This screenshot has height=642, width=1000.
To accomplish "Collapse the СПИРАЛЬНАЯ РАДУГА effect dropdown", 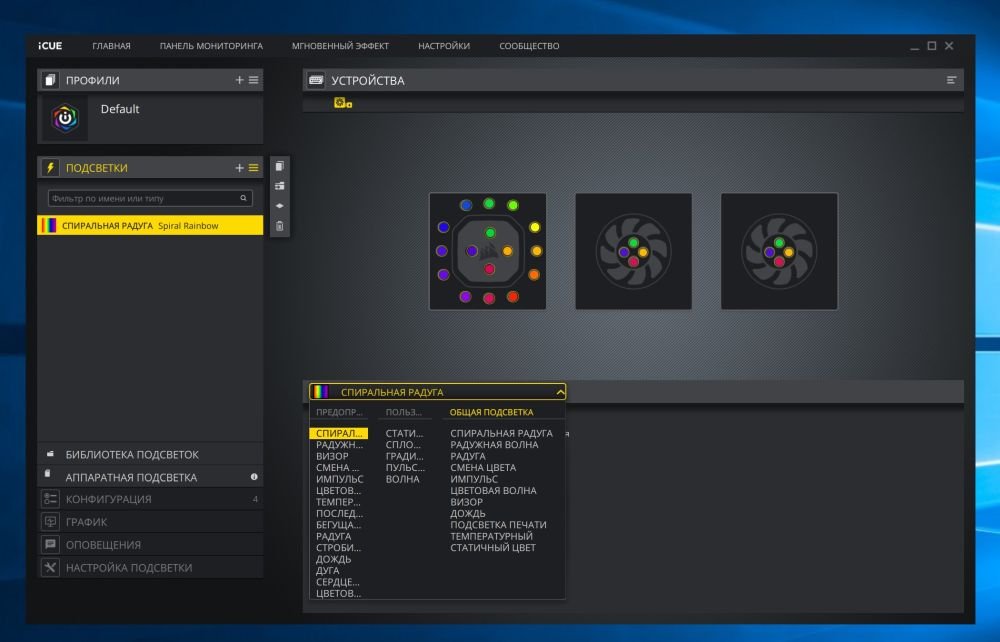I will (x=438, y=392).
